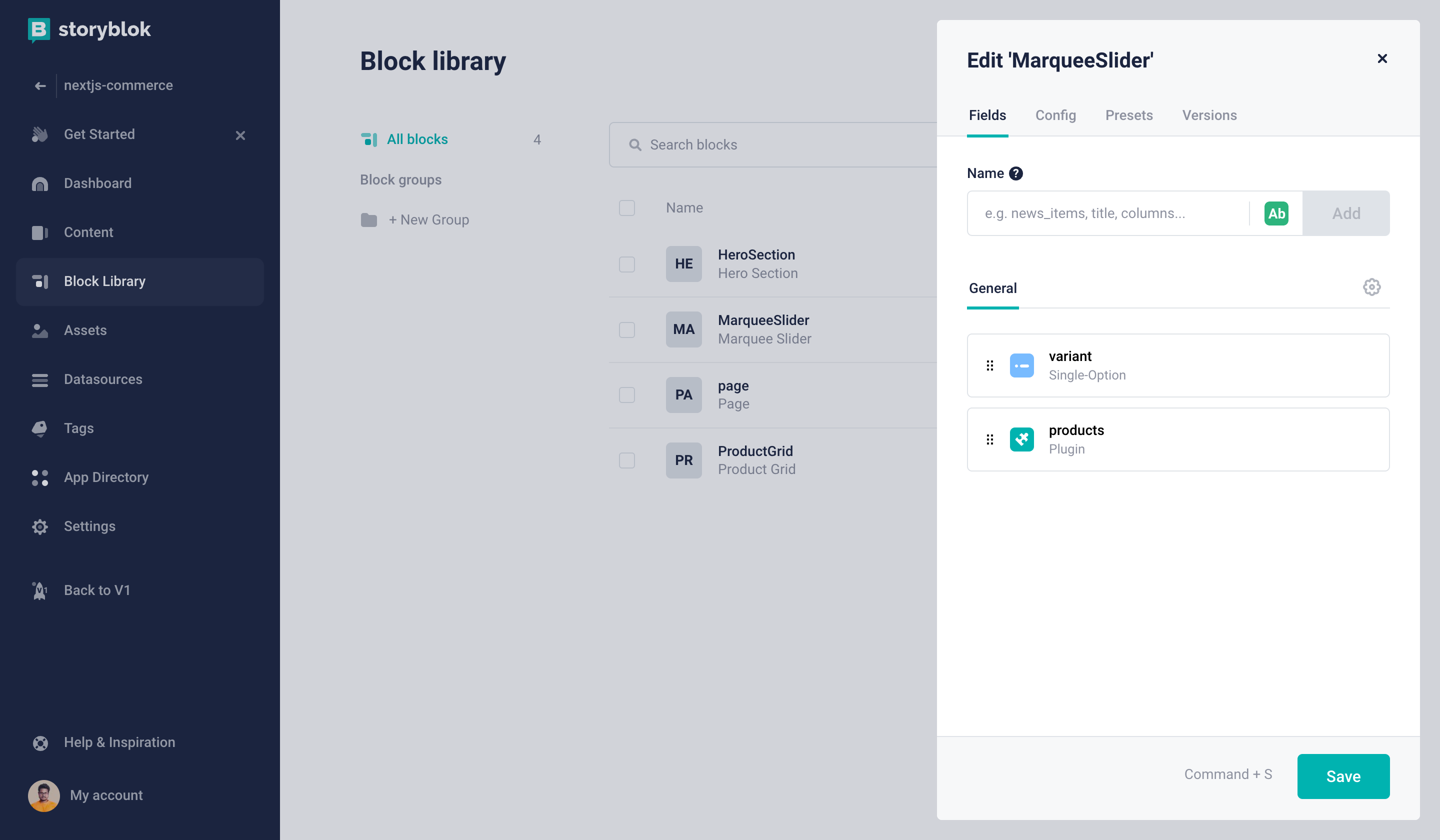Dismiss the Get Started sidebar item

pyautogui.click(x=240, y=135)
